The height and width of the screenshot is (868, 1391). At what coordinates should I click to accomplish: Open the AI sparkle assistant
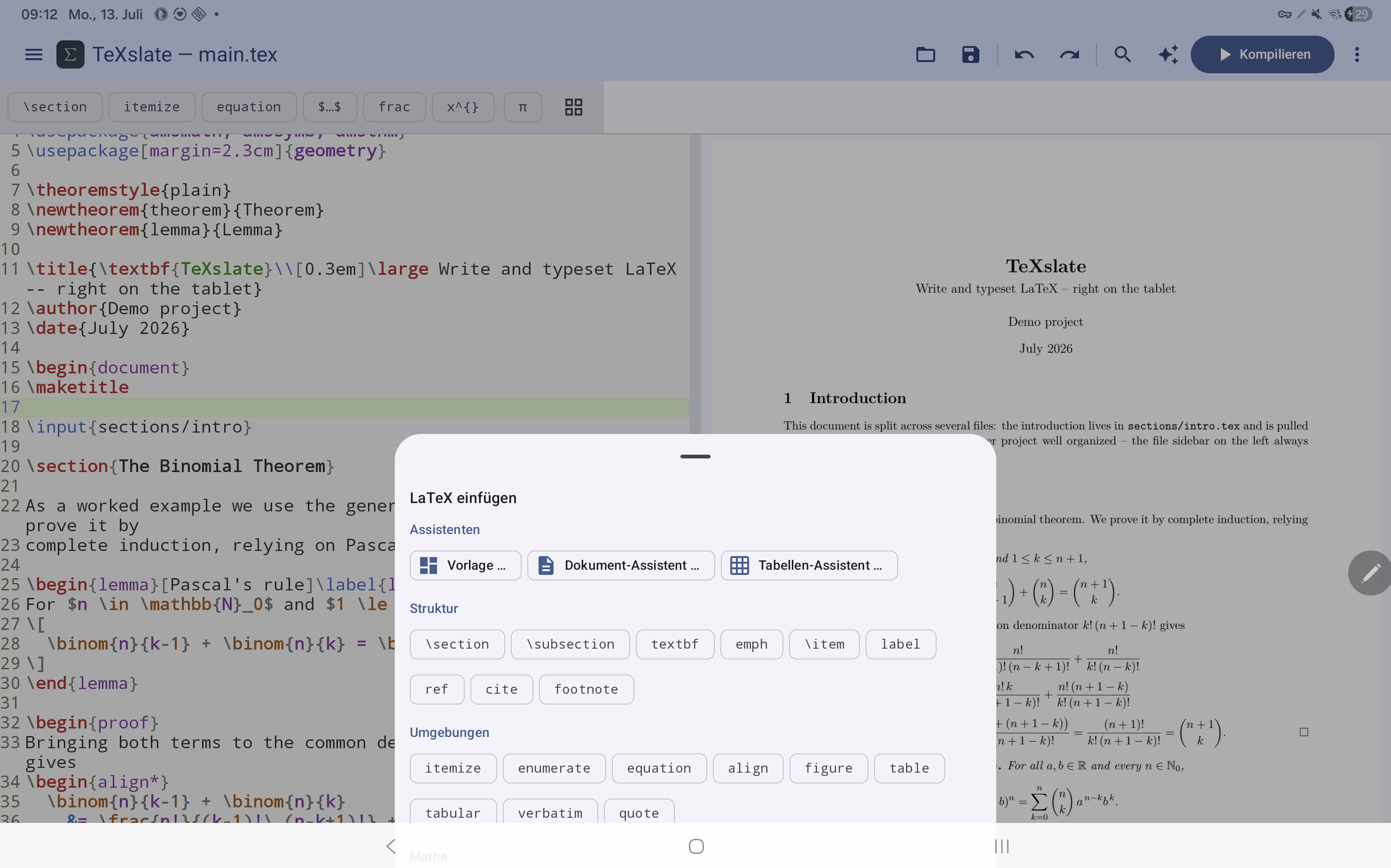tap(1168, 54)
